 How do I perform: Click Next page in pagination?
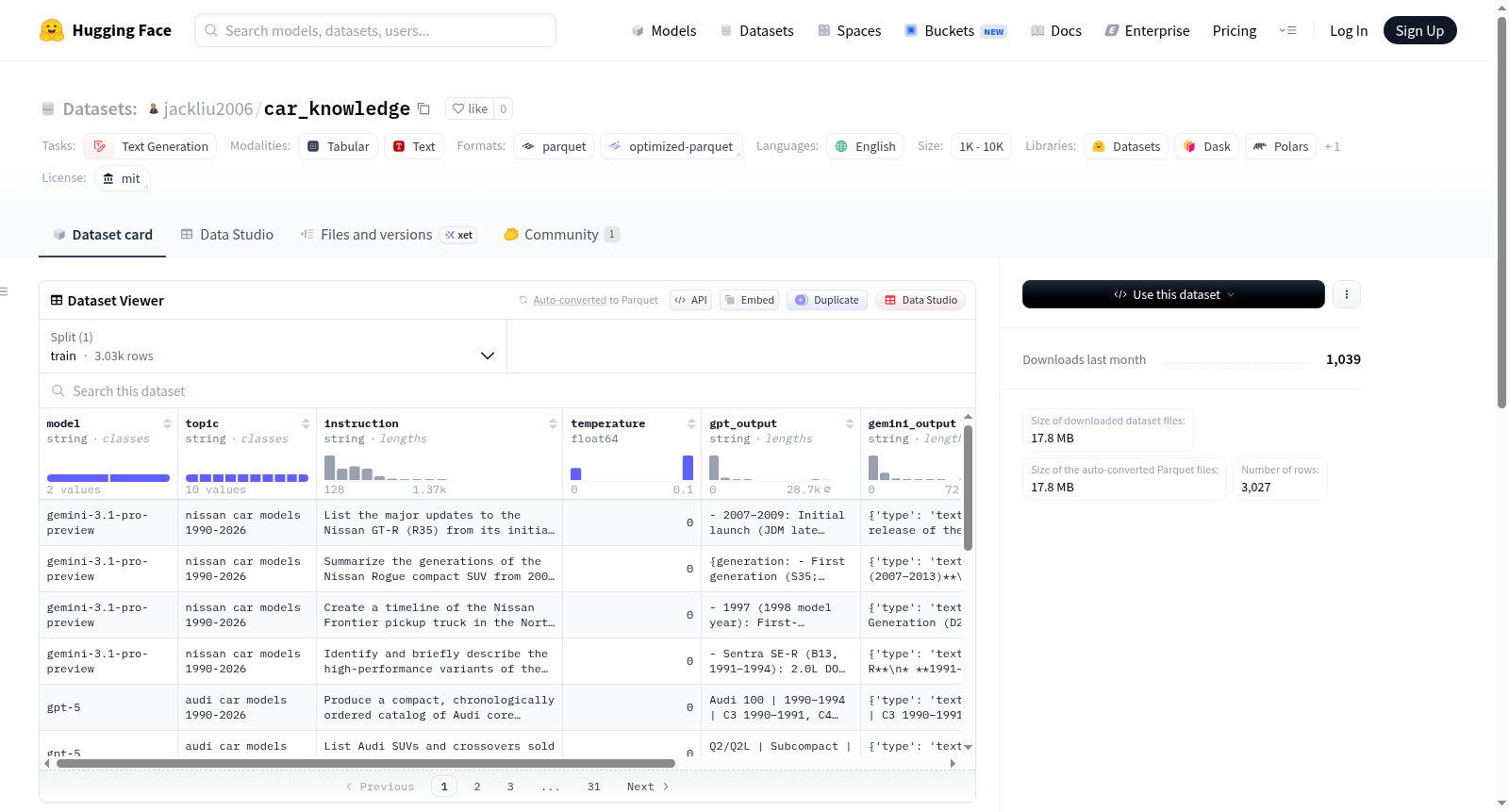coord(648,787)
